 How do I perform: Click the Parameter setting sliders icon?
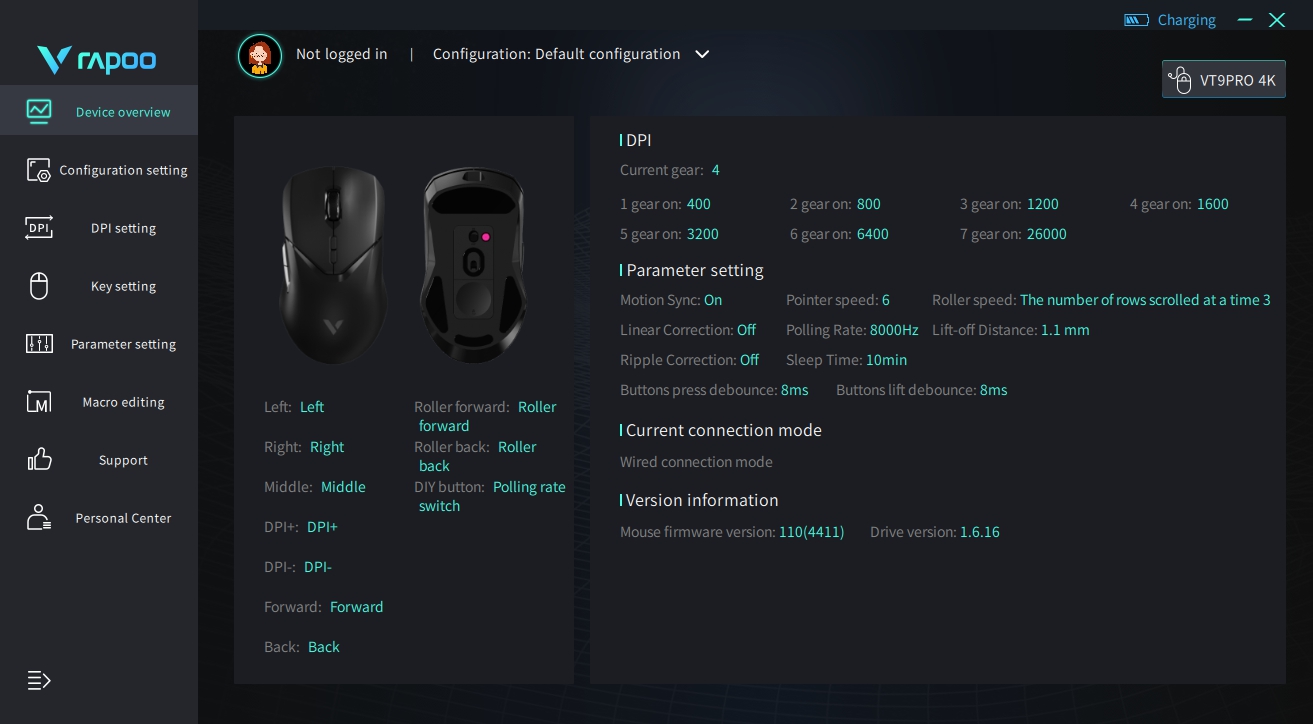39,344
